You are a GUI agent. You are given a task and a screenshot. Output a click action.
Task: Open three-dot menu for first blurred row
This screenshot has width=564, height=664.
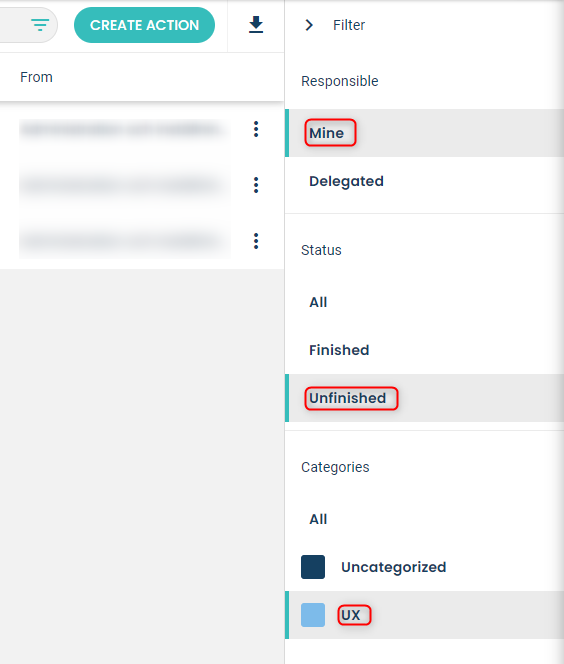point(256,129)
